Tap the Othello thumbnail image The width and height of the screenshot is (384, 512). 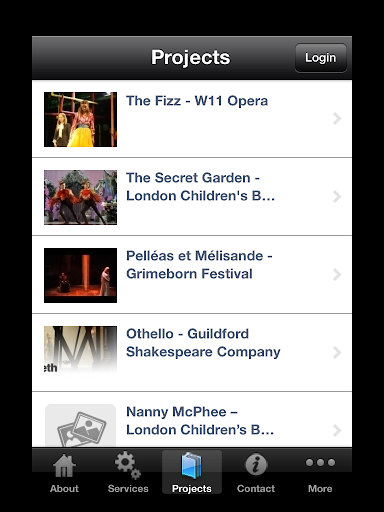(x=80, y=352)
